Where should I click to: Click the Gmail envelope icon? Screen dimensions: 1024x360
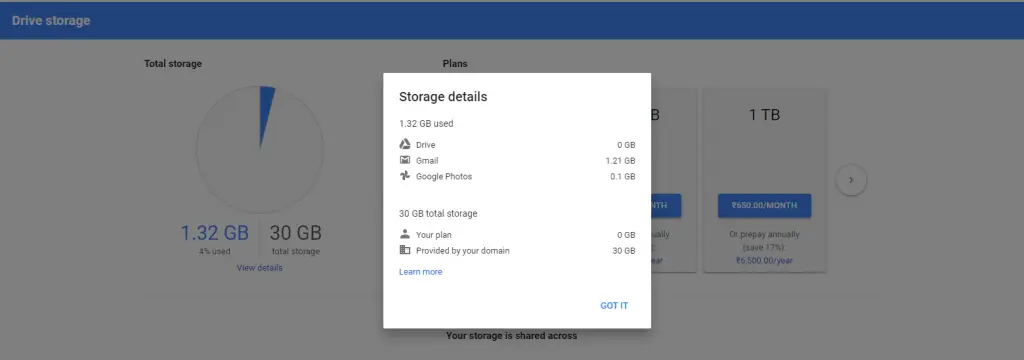click(405, 160)
